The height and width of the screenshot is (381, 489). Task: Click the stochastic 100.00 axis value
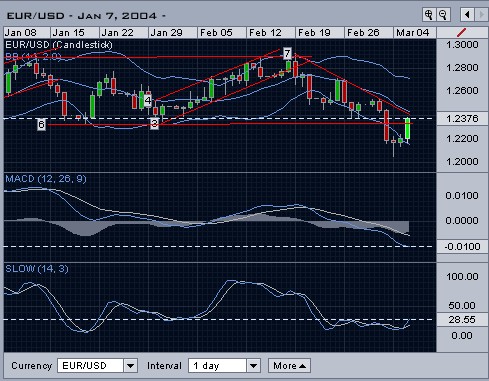click(462, 276)
